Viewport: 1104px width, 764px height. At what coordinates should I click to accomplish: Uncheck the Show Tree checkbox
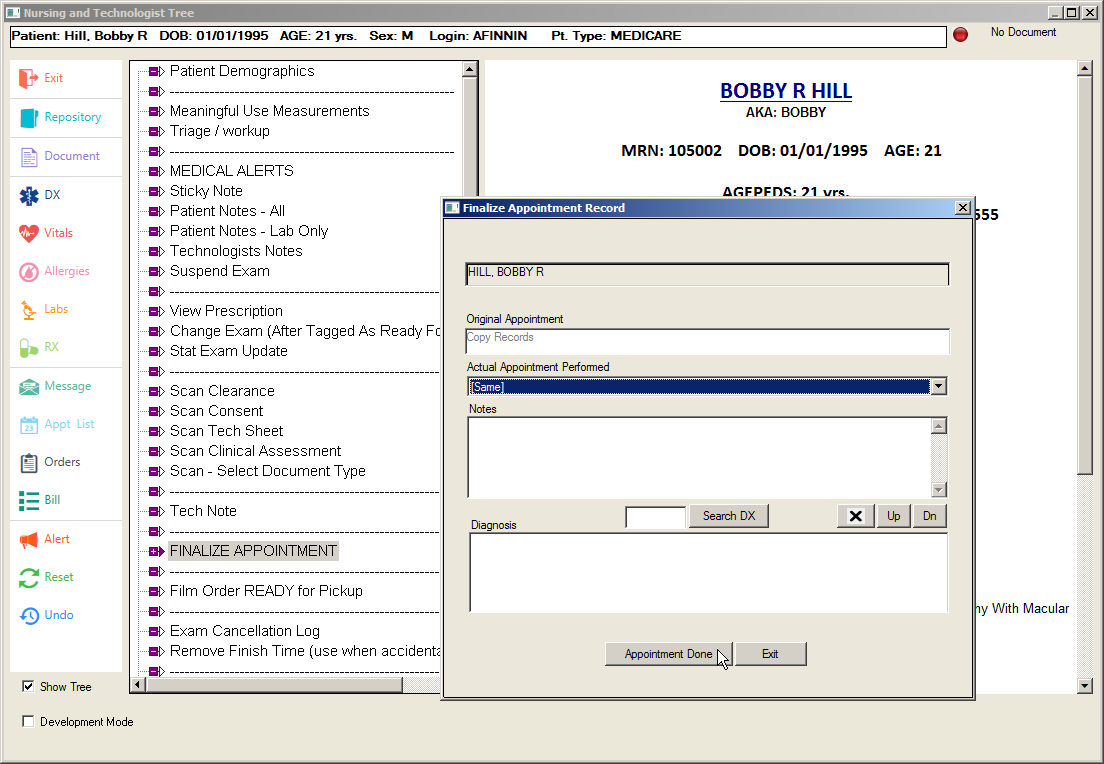click(28, 687)
